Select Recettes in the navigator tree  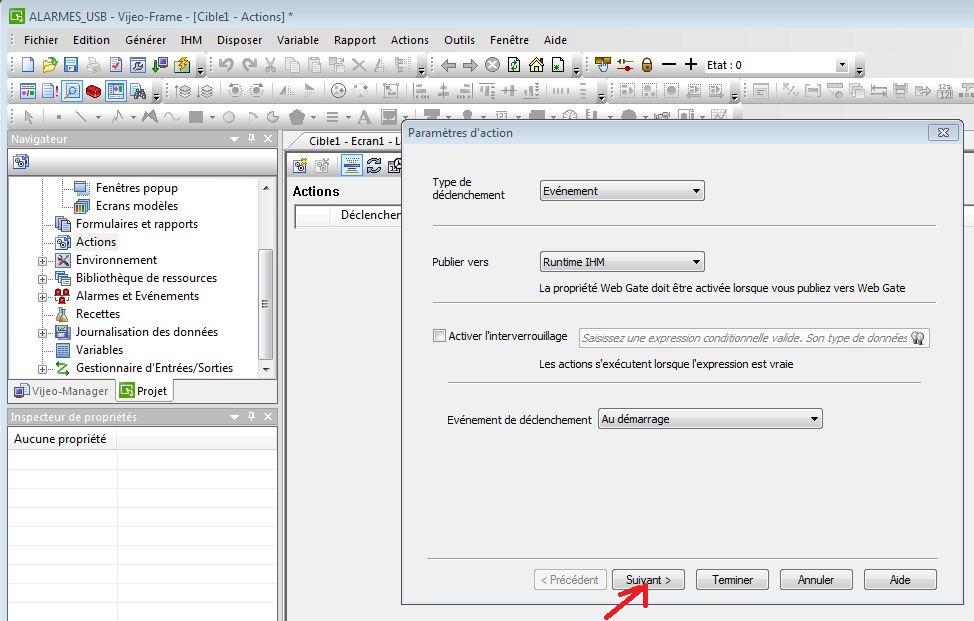click(x=97, y=314)
